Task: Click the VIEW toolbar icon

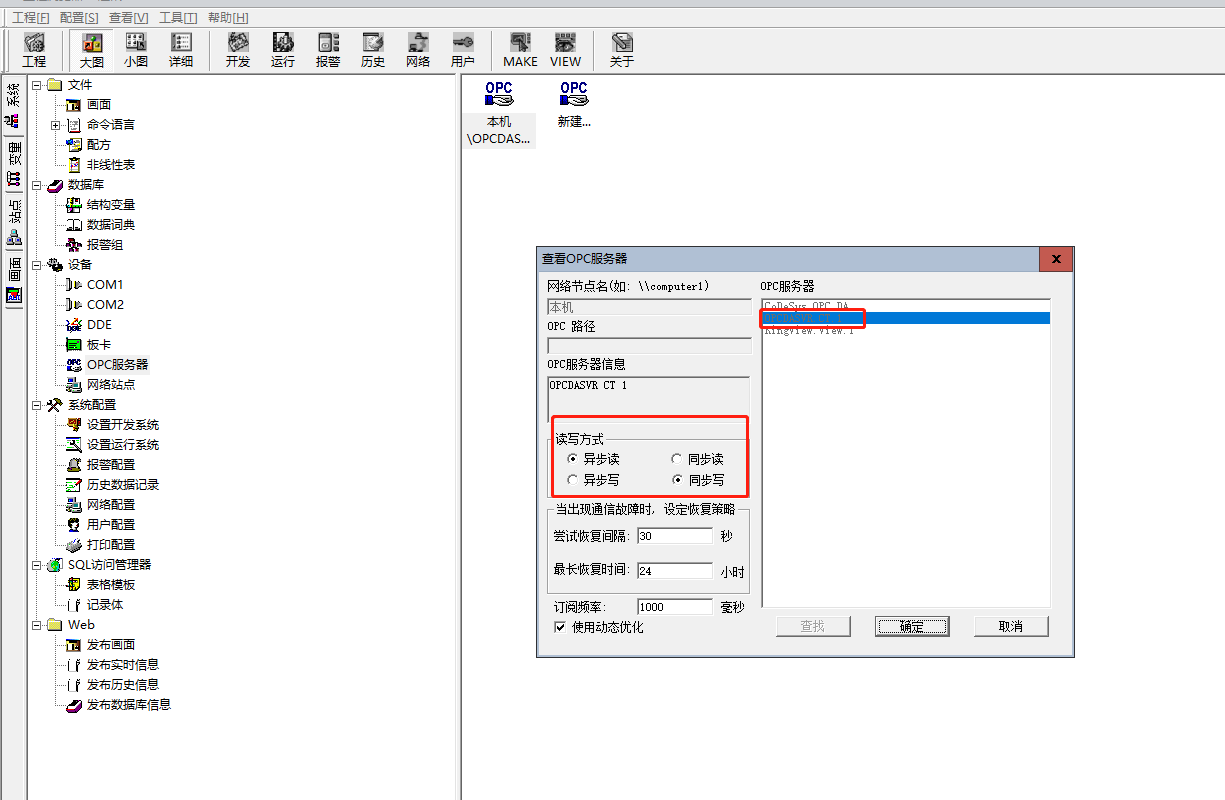Action: 565,50
